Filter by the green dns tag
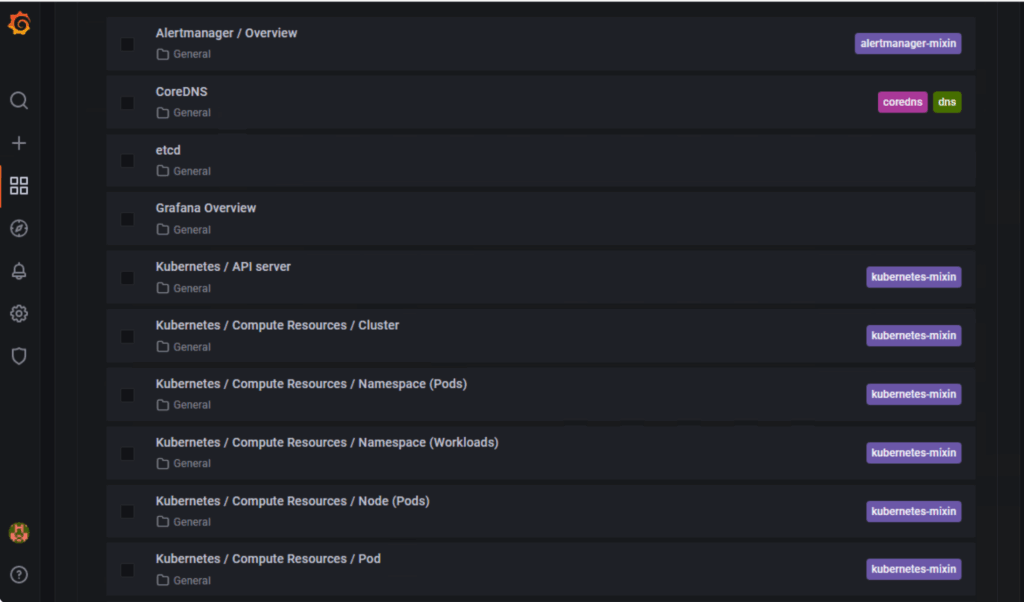The image size is (1024, 602). pos(946,102)
